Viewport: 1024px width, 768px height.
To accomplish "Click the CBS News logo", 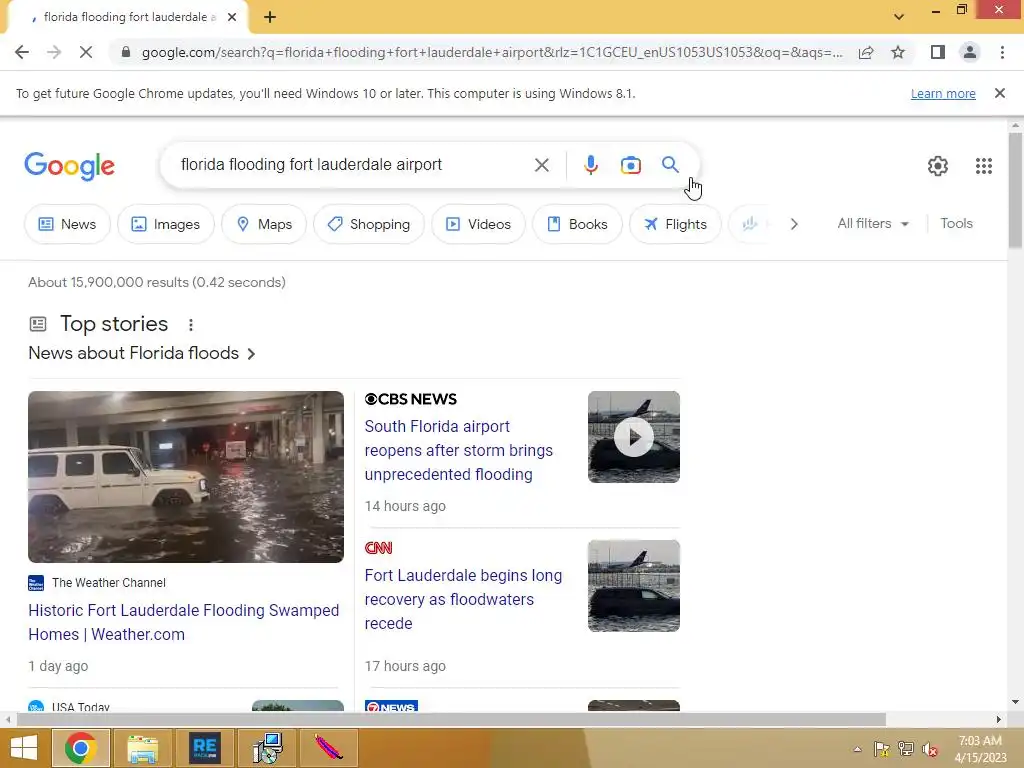I will point(410,399).
